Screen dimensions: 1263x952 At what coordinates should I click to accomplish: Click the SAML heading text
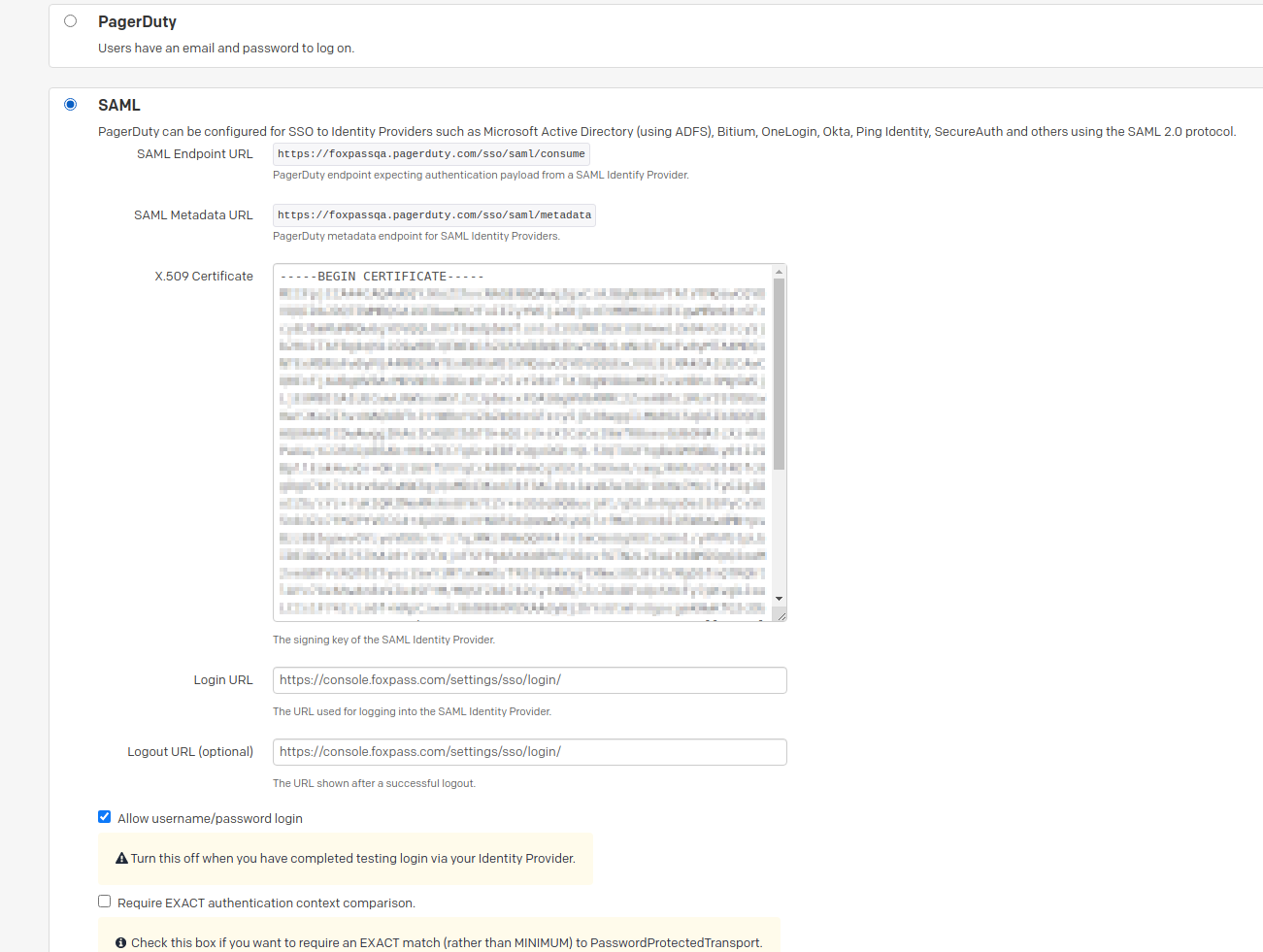tap(119, 105)
